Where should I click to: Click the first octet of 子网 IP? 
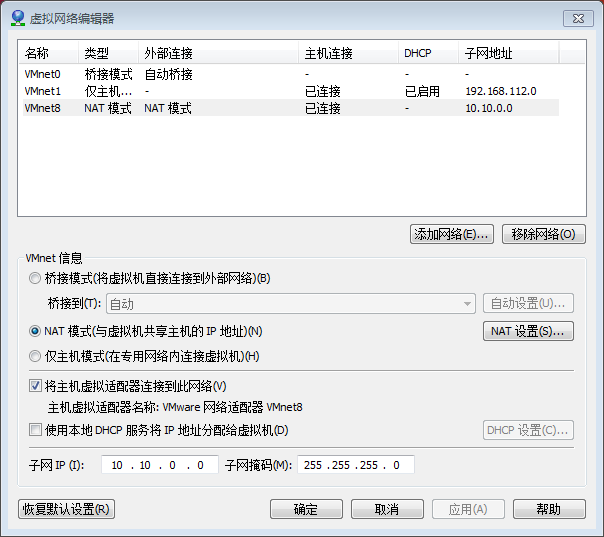(117, 465)
